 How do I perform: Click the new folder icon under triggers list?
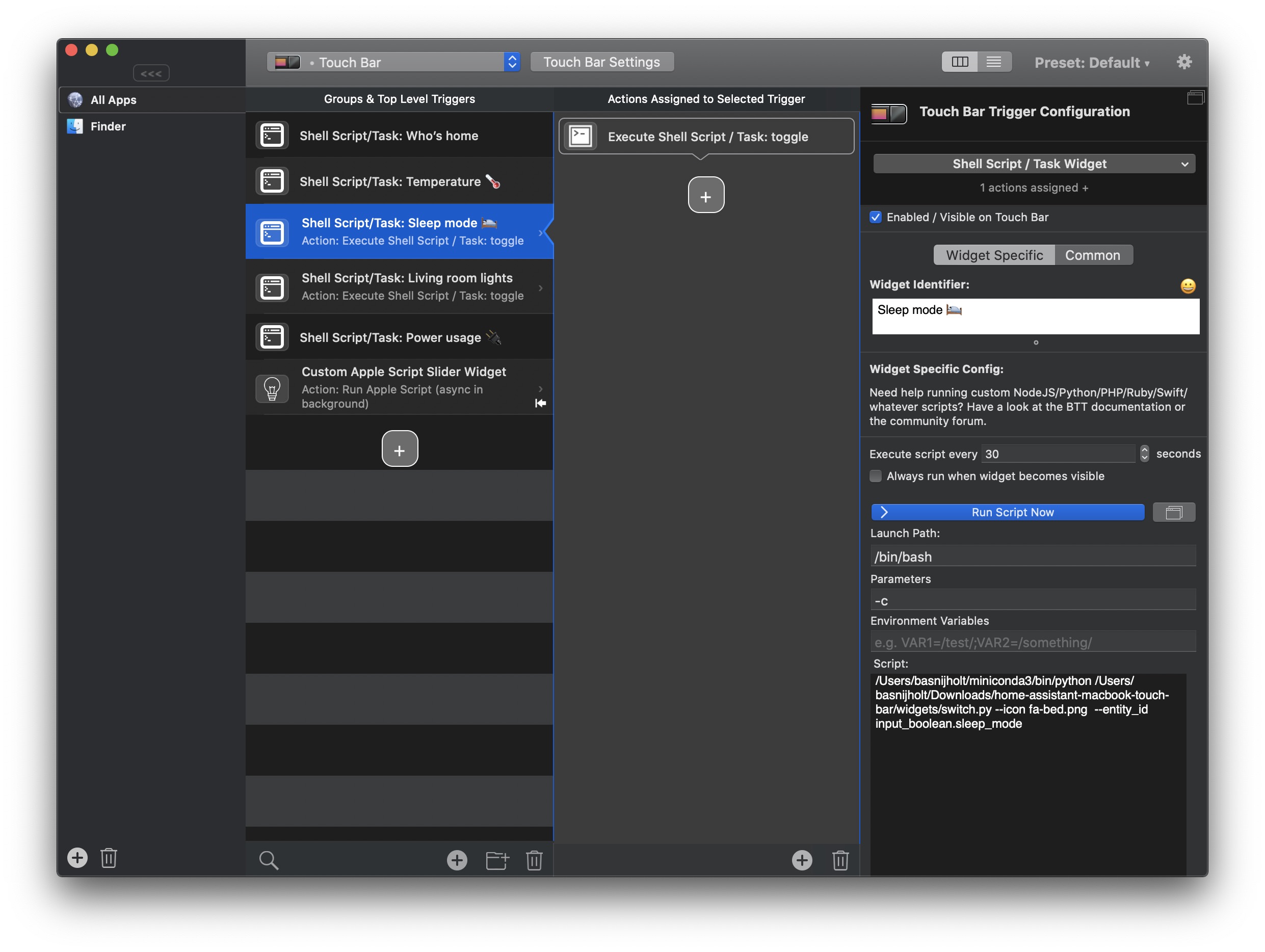coord(496,859)
